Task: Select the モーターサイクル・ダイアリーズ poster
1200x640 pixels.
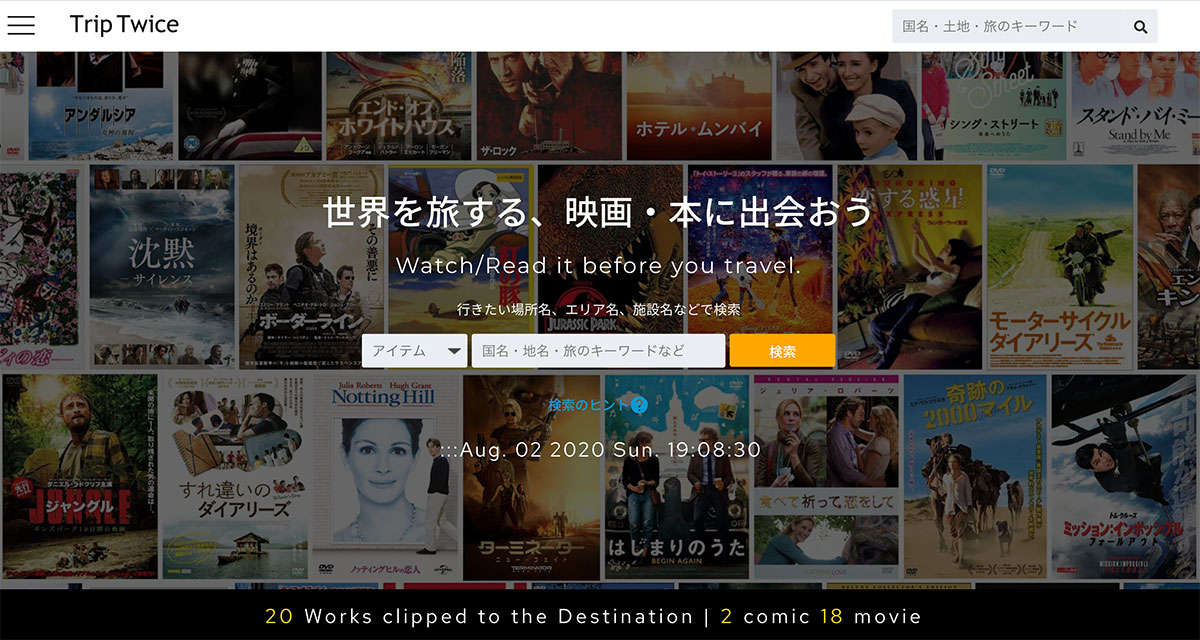Action: tap(1059, 267)
